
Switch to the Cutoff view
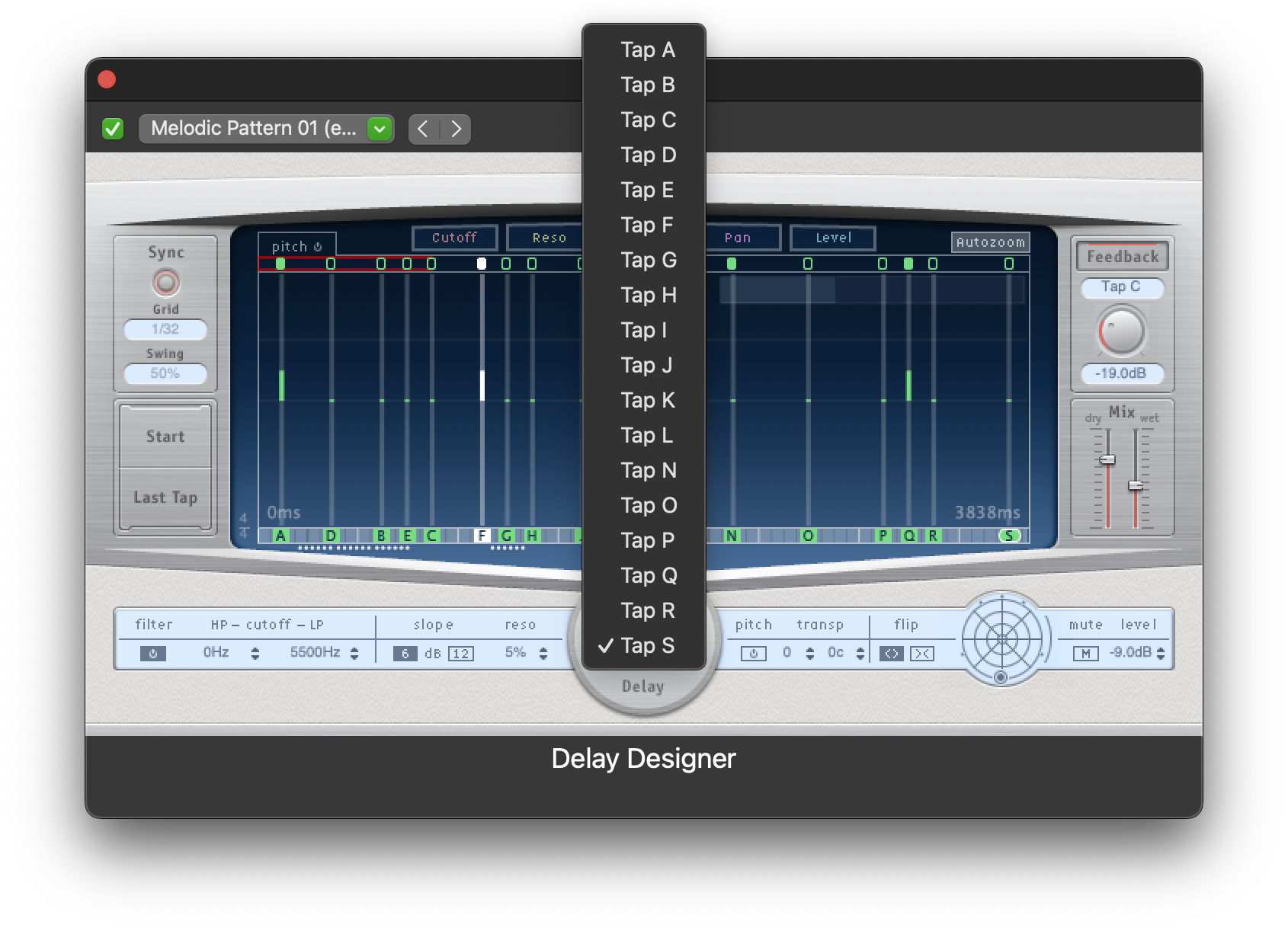454,238
